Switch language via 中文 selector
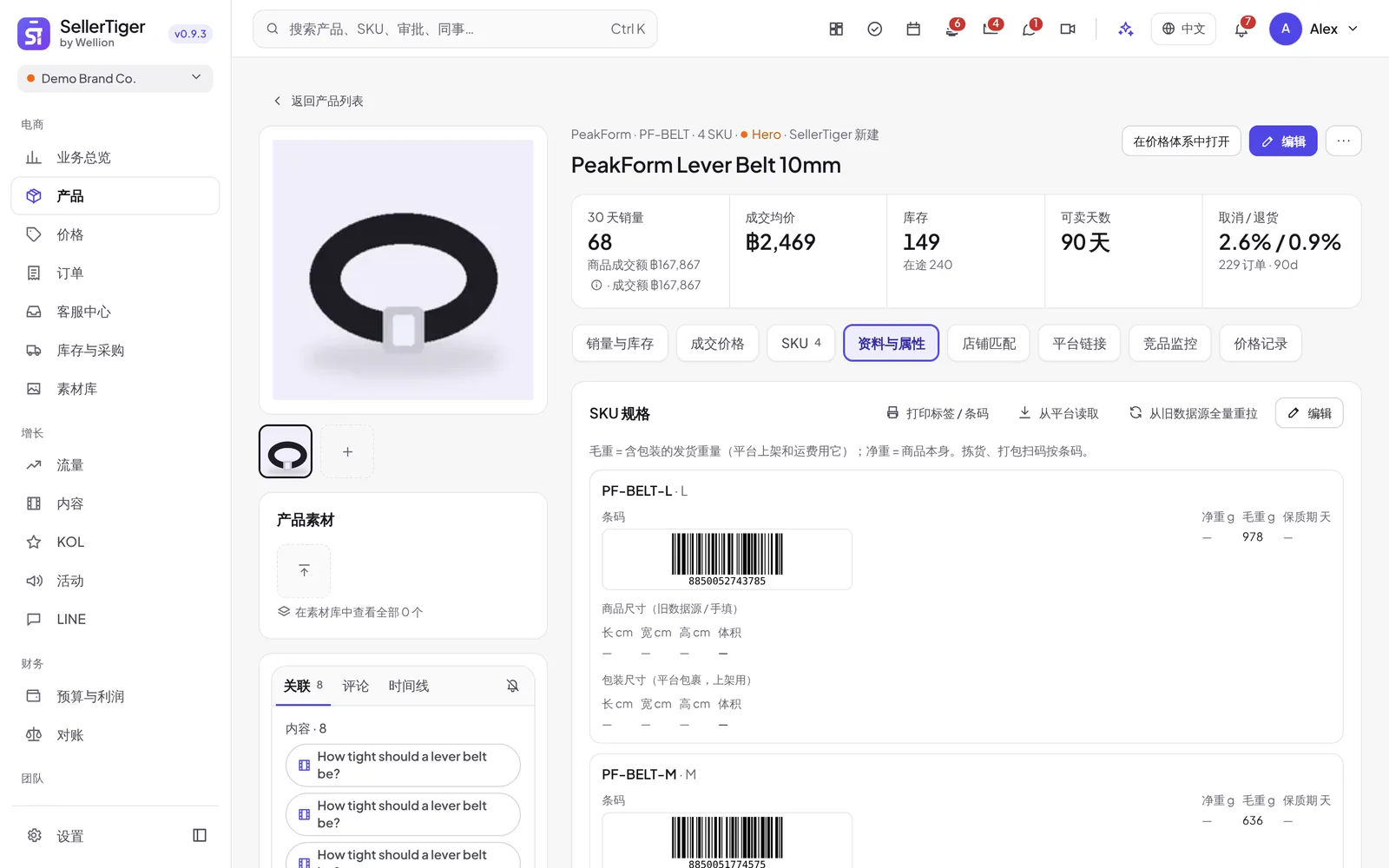1389x868 pixels. (1183, 29)
